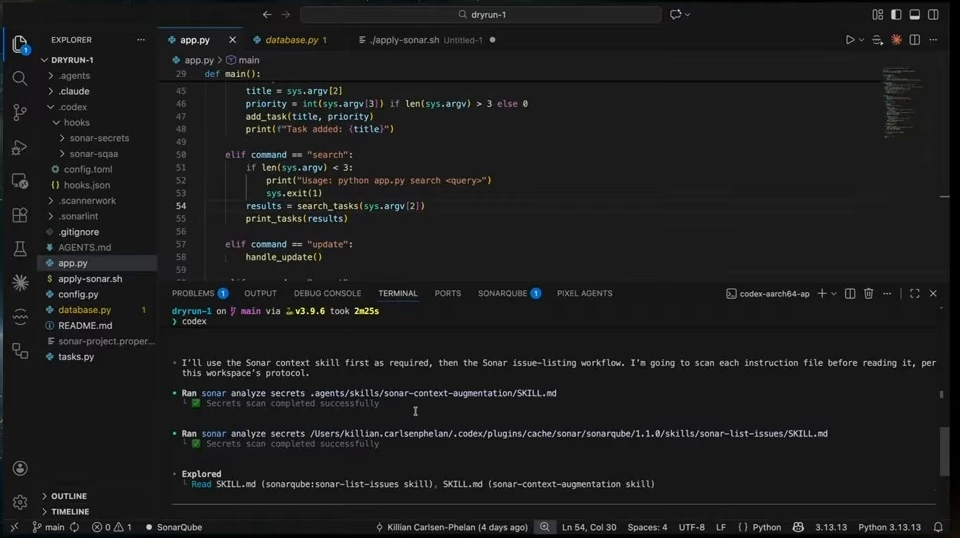Switch to the ./apply-sonar.sh tab
Viewport: 960px width, 538px height.
click(x=427, y=40)
